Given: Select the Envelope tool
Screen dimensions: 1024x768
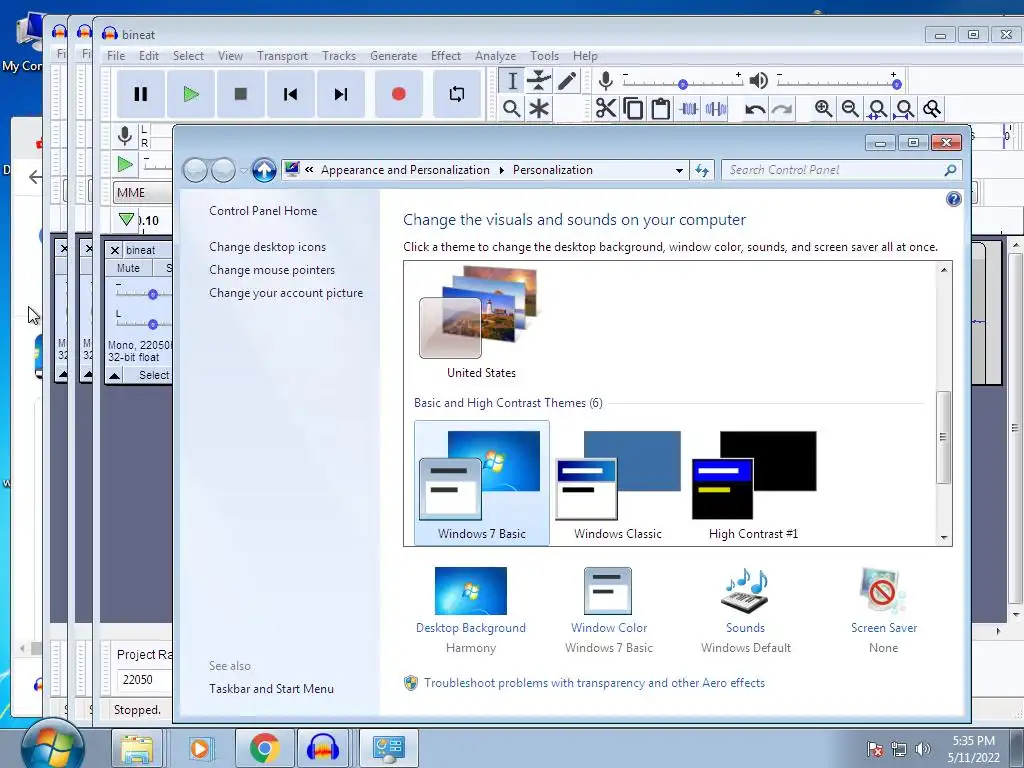Looking at the screenshot, I should [x=539, y=81].
